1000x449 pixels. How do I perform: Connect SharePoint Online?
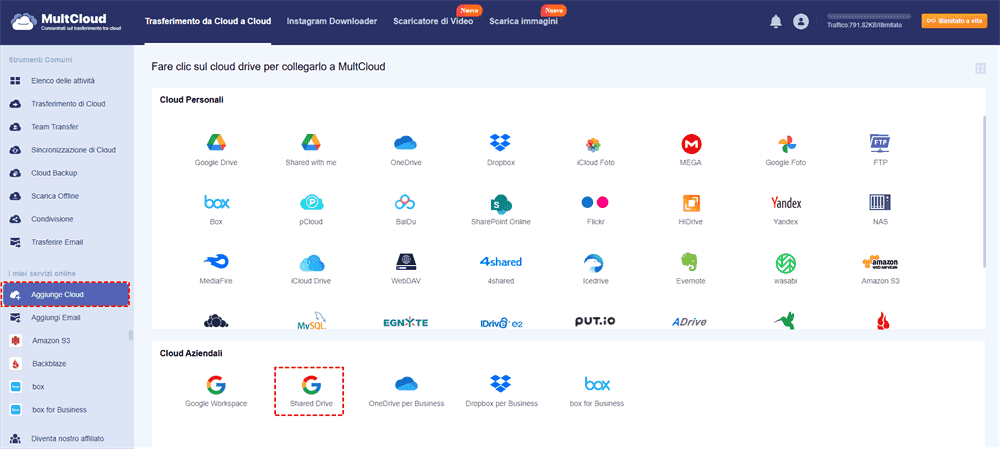pos(501,210)
